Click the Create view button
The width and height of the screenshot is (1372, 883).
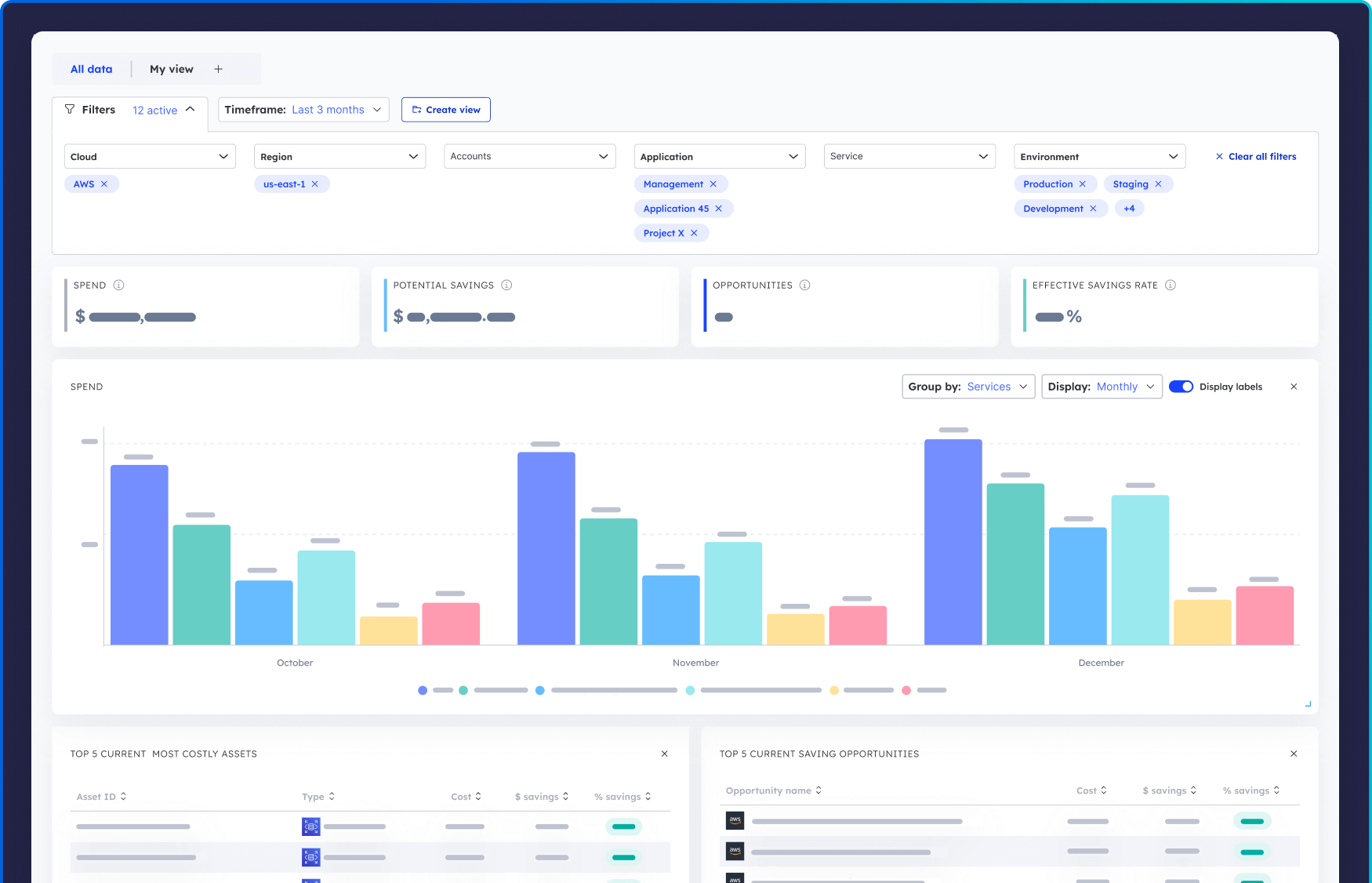pos(446,110)
